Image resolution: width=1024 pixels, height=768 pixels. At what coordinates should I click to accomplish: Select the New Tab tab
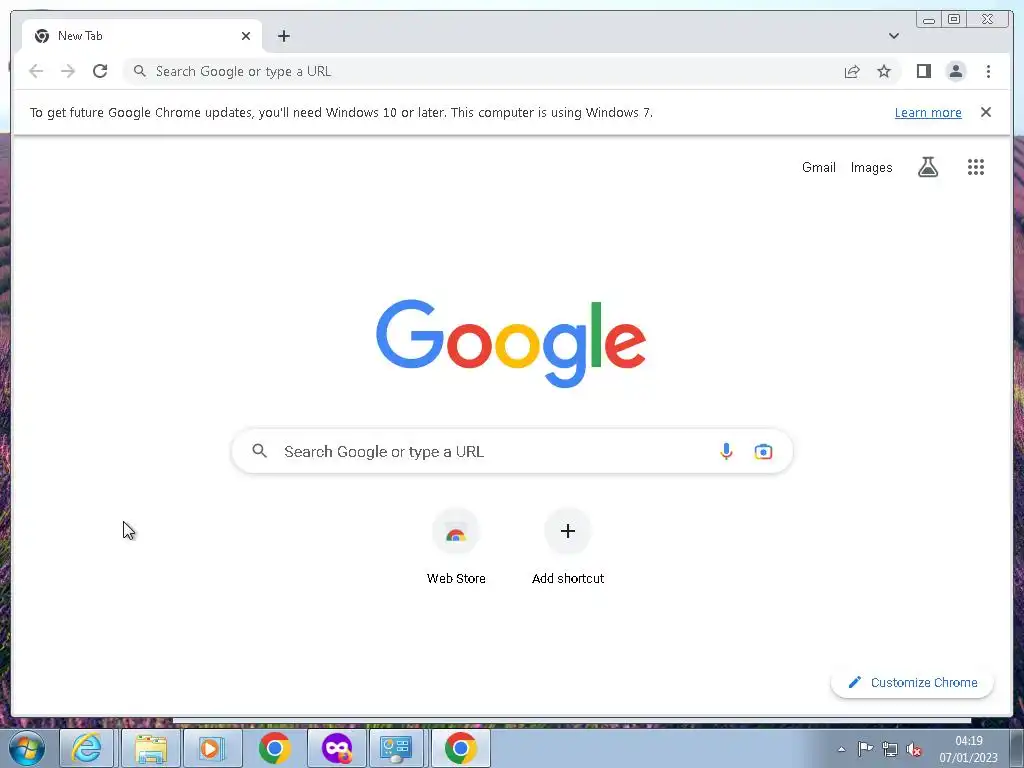coord(142,36)
